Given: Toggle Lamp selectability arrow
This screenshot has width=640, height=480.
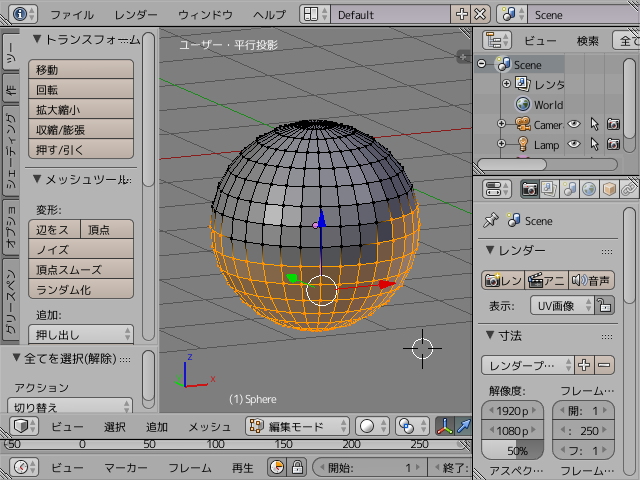Looking at the screenshot, I should tap(594, 144).
